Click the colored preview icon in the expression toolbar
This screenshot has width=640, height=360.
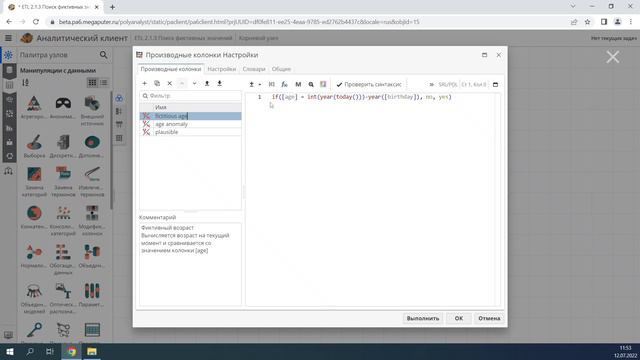323,84
